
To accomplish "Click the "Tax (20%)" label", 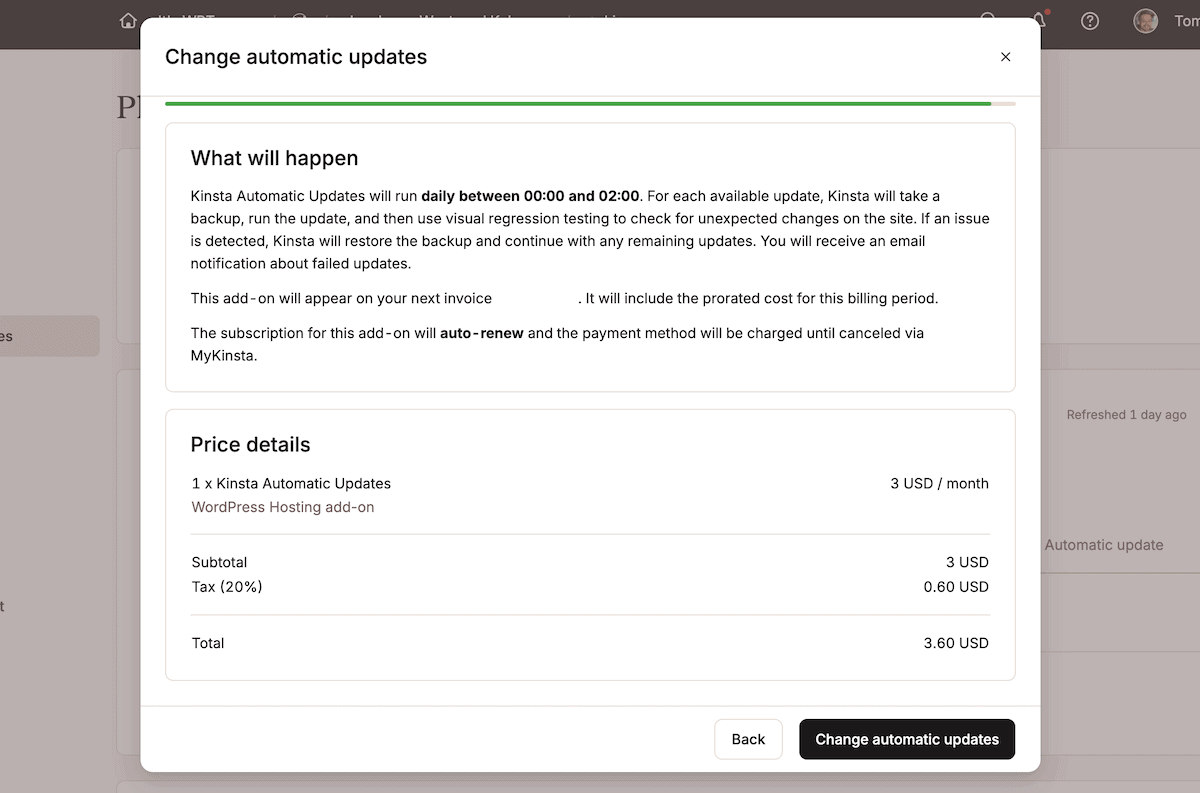I will click(227, 587).
